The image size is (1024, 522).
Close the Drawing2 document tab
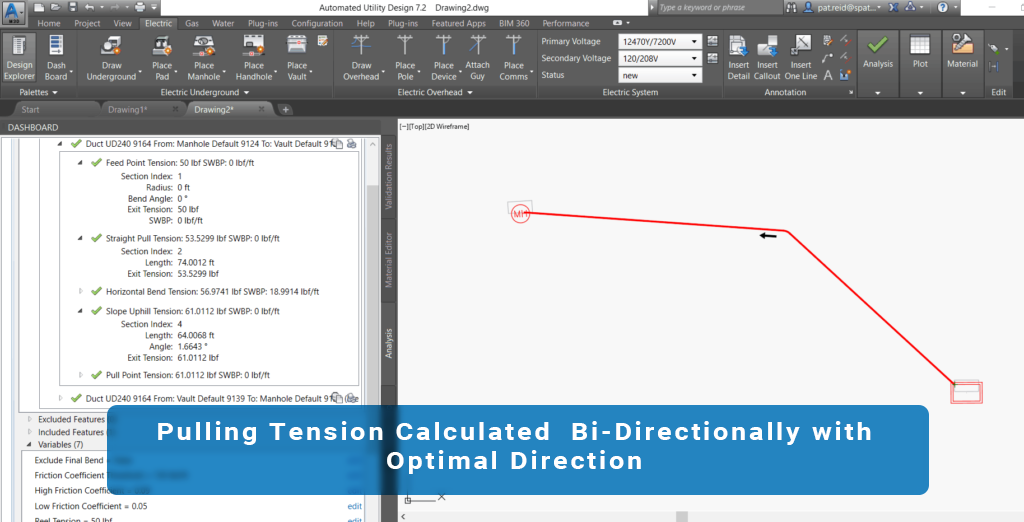(x=262, y=109)
